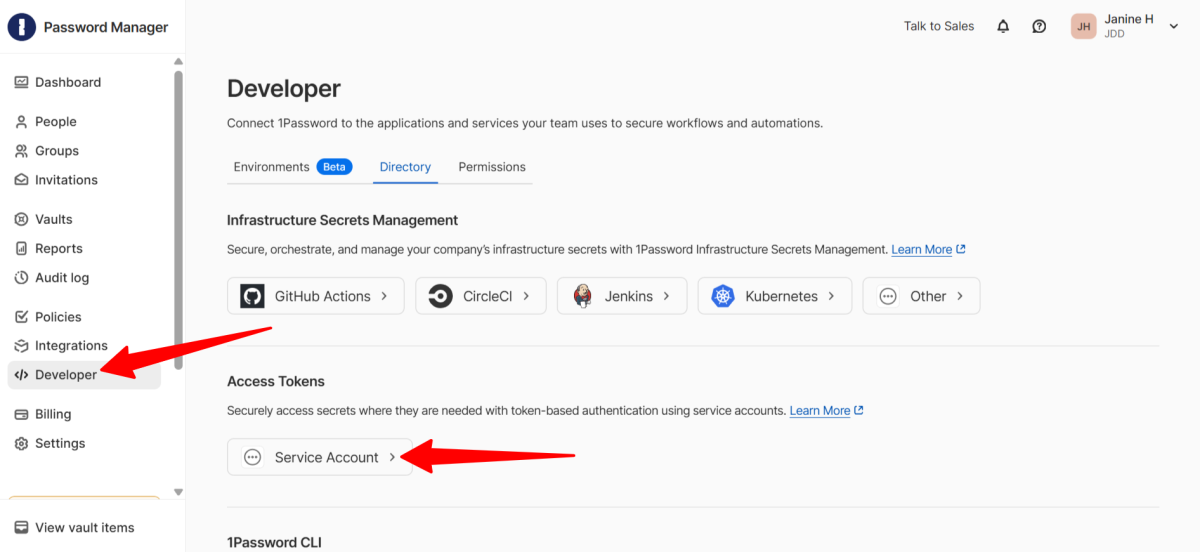Click the chevron on CircleCI
Viewport: 1200px width, 552px height.
pos(526,296)
